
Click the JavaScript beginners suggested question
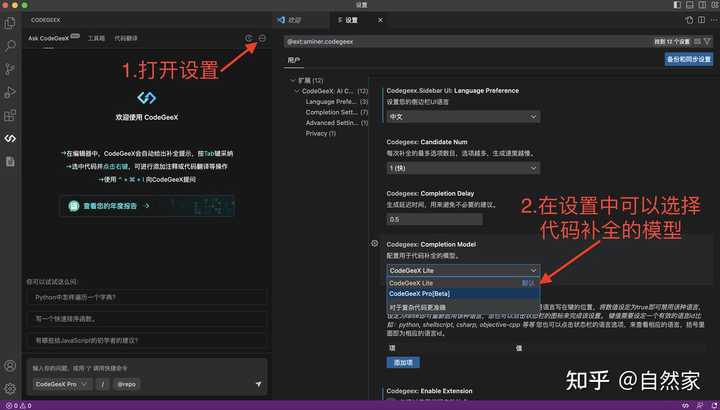[x=147, y=340]
